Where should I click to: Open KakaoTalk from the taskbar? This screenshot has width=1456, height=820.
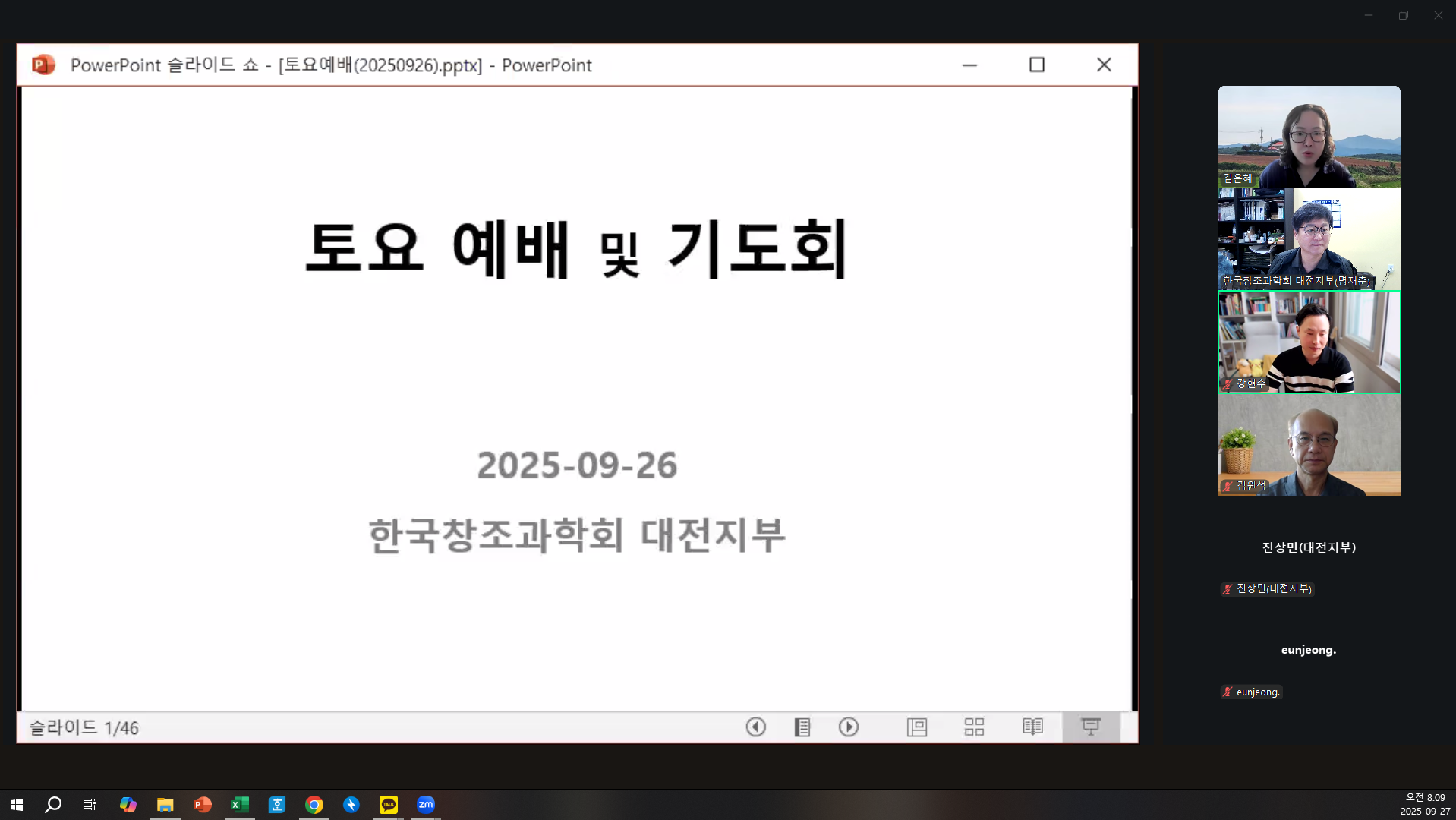tap(389, 805)
